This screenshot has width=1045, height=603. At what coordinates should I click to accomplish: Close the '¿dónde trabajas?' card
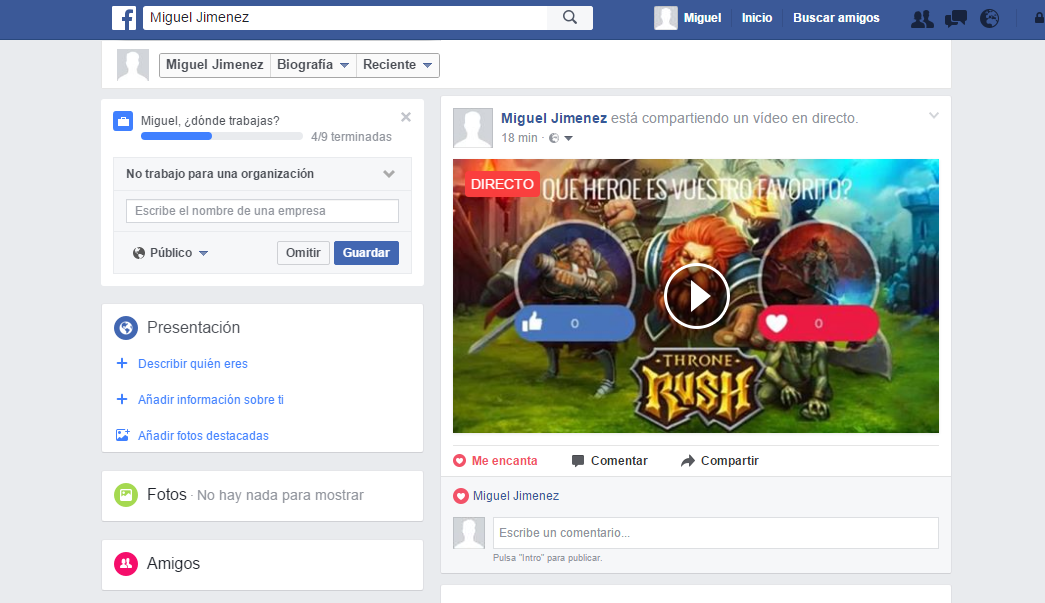coord(406,117)
